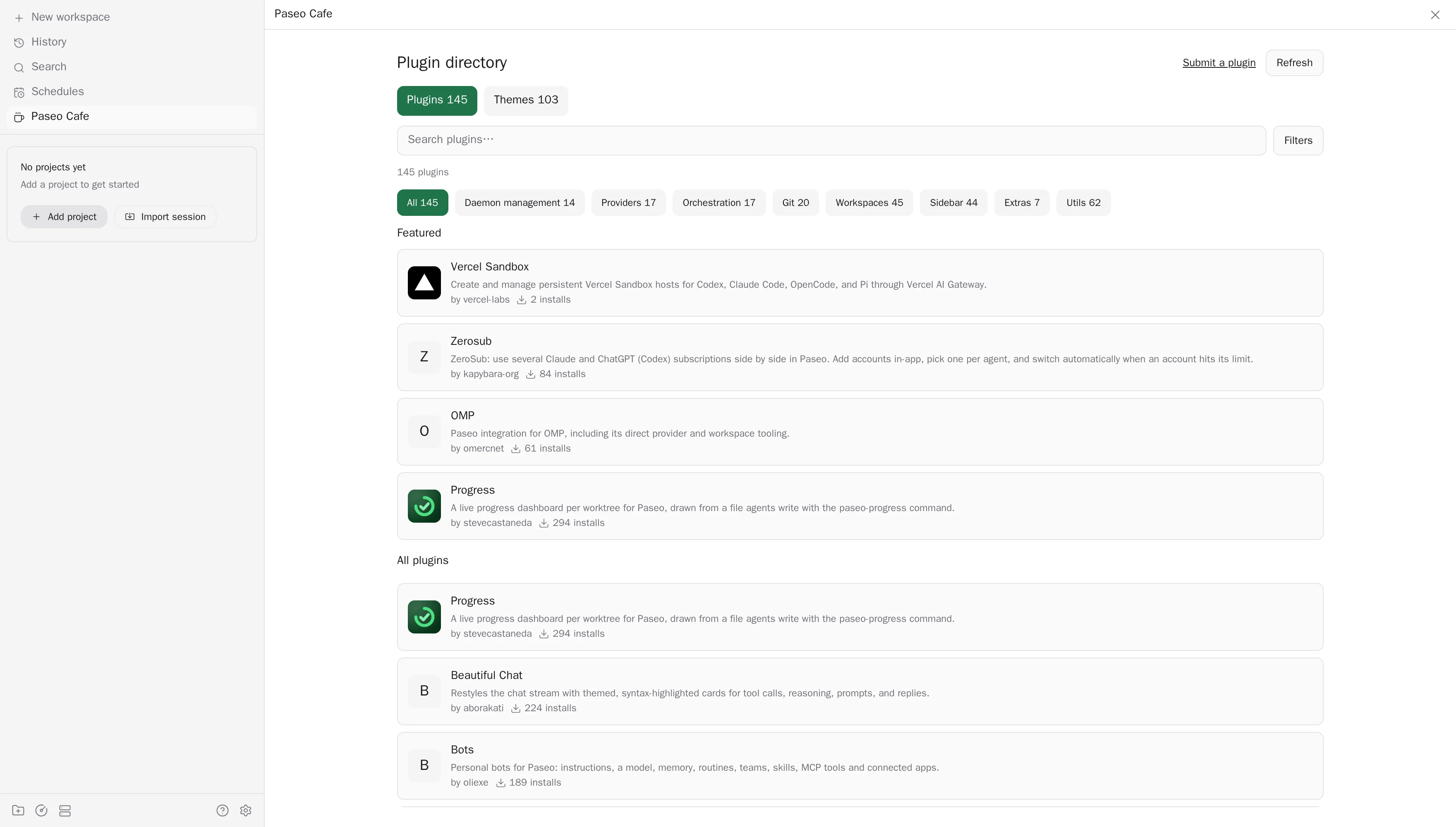Open the settings gear icon
The image size is (1456, 827).
245,810
